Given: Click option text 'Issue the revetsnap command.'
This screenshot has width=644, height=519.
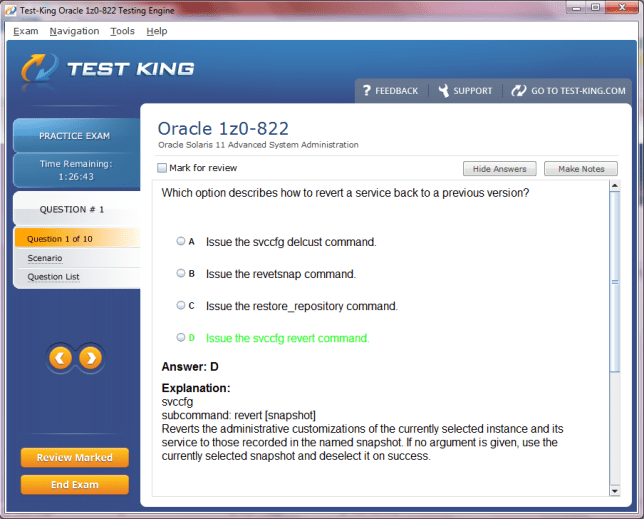Looking at the screenshot, I should point(281,274).
